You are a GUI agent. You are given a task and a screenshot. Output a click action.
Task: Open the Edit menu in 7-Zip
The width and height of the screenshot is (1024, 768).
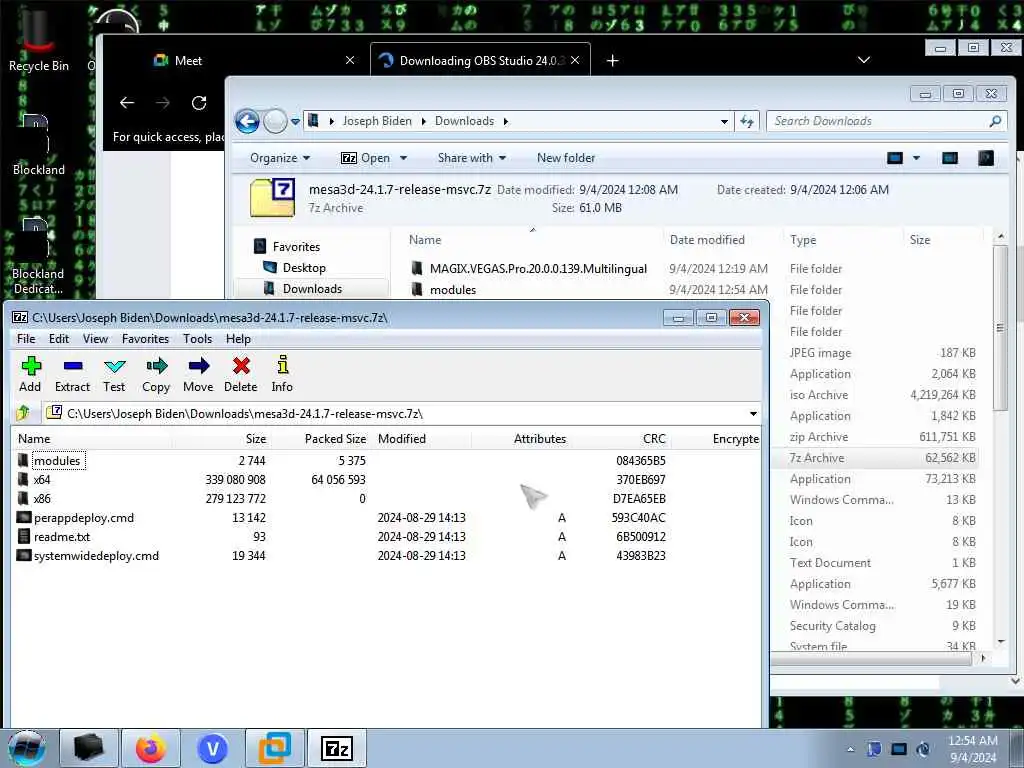pyautogui.click(x=59, y=339)
